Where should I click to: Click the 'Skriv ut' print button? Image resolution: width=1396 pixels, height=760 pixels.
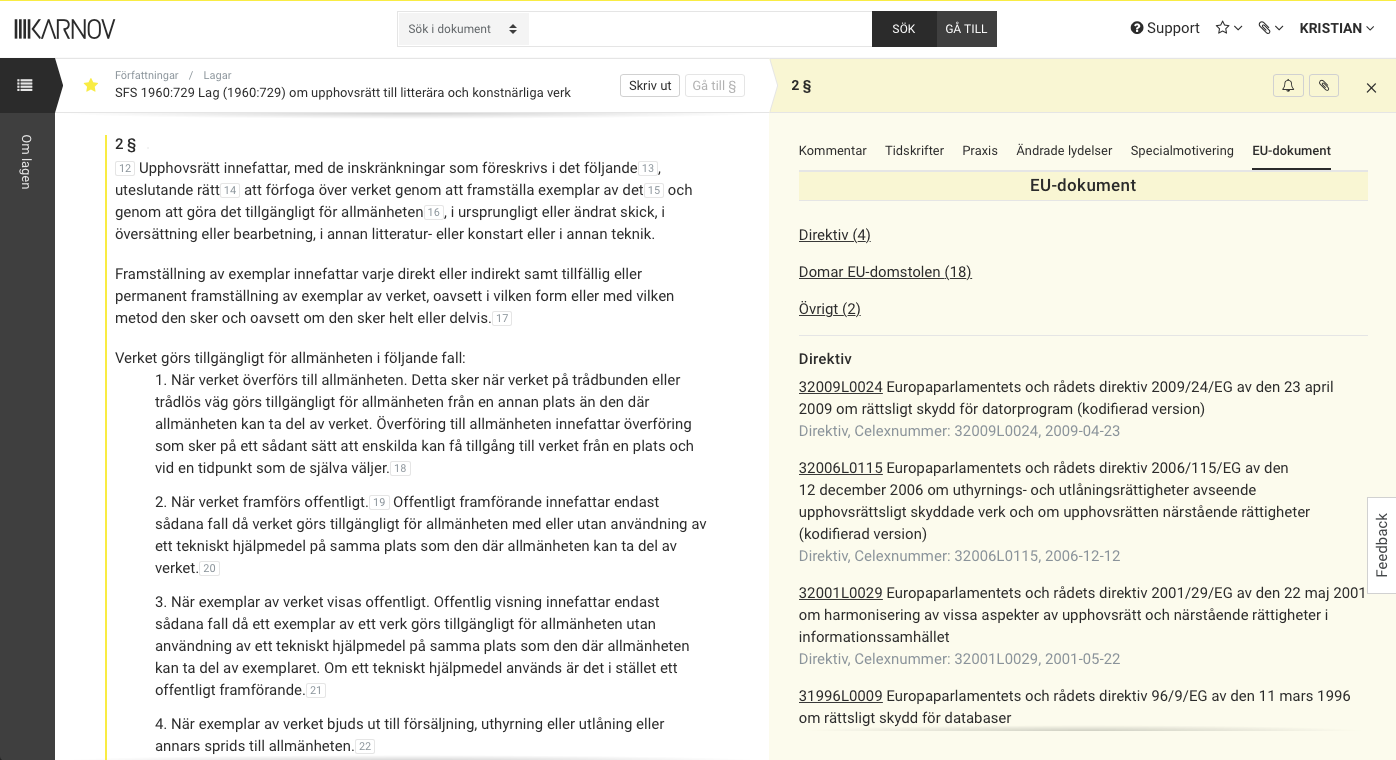click(x=650, y=86)
